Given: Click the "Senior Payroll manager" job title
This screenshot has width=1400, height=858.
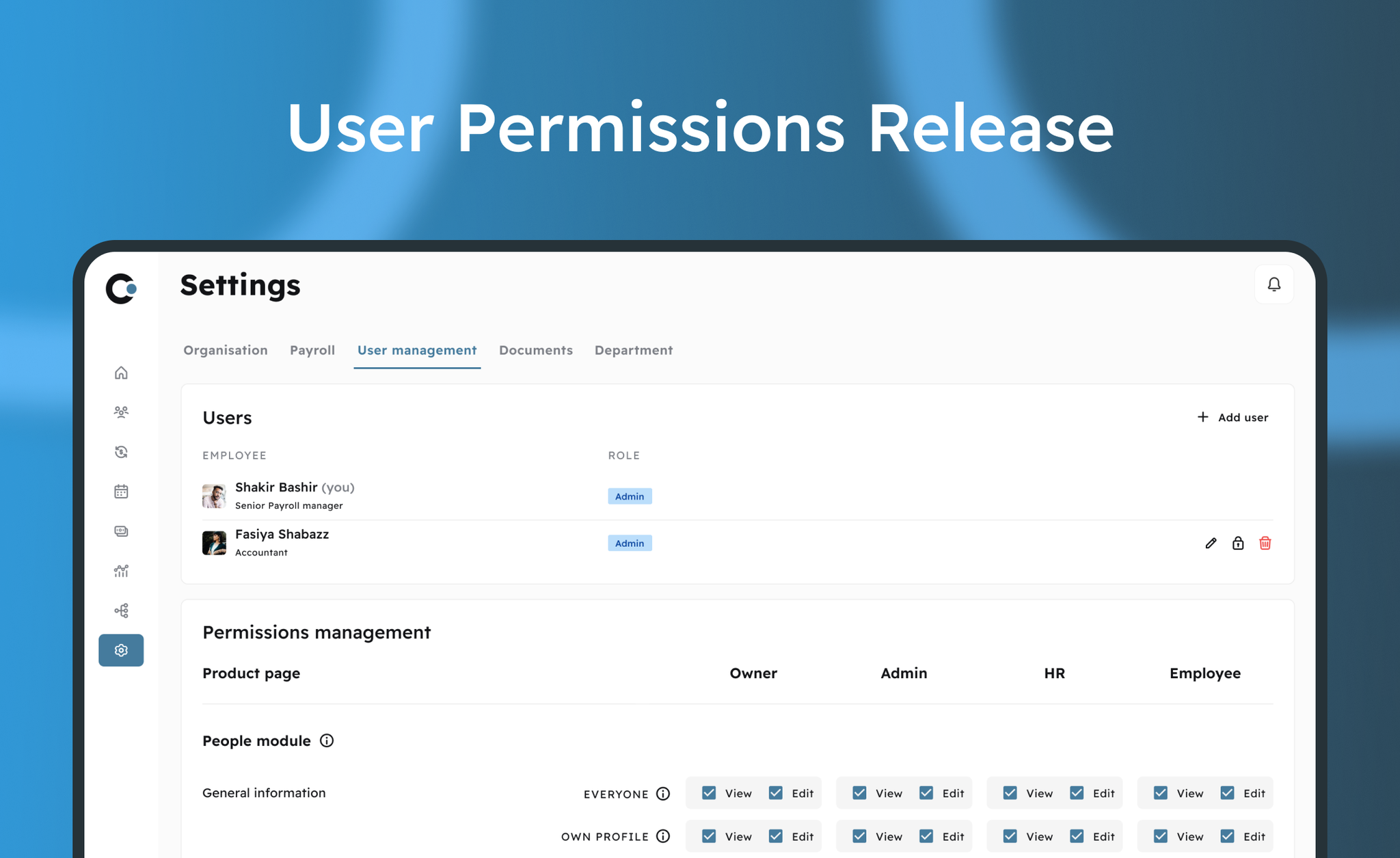Looking at the screenshot, I should click(x=289, y=506).
